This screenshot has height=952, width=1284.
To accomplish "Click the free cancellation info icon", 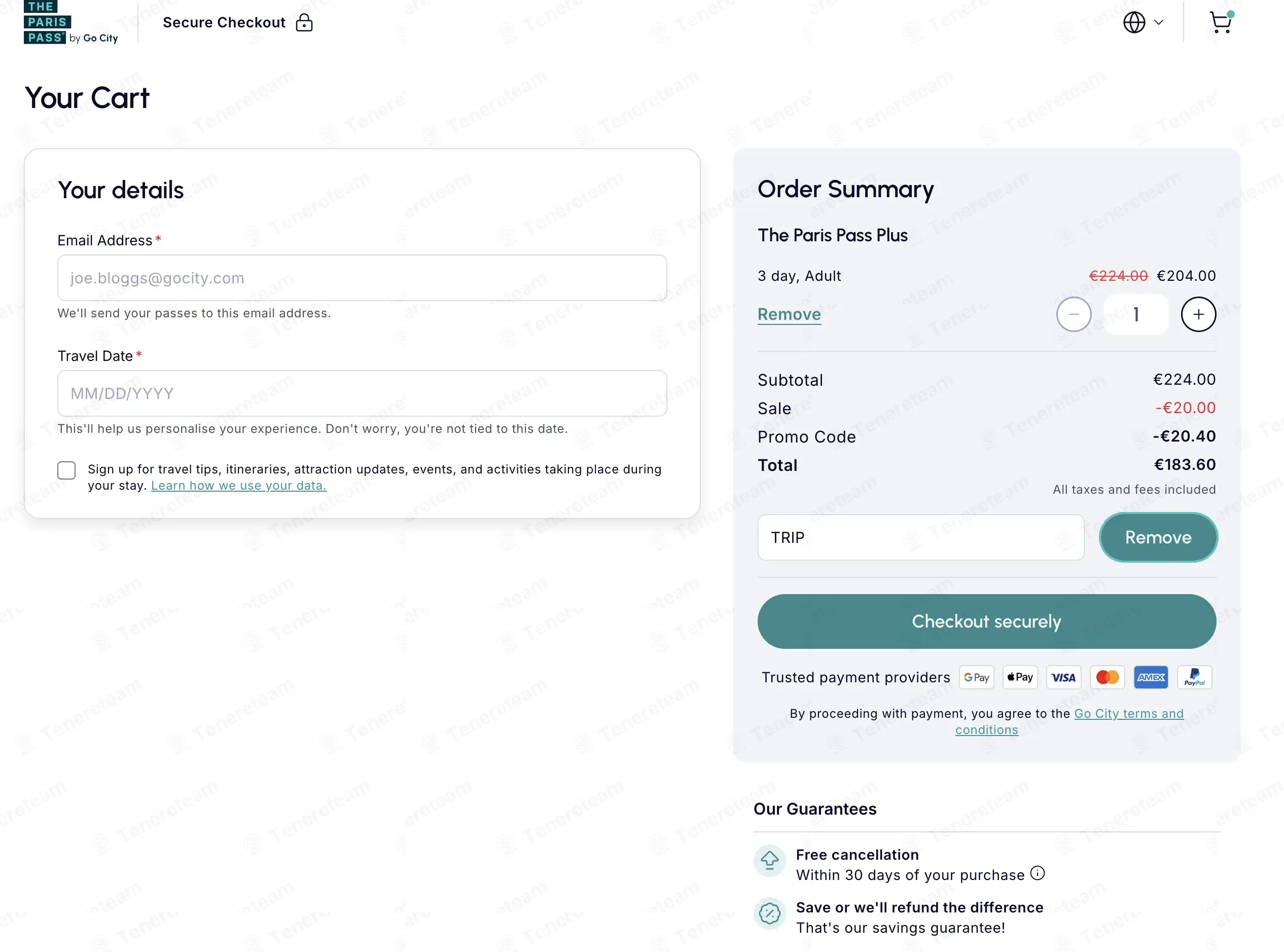I will [x=1037, y=873].
